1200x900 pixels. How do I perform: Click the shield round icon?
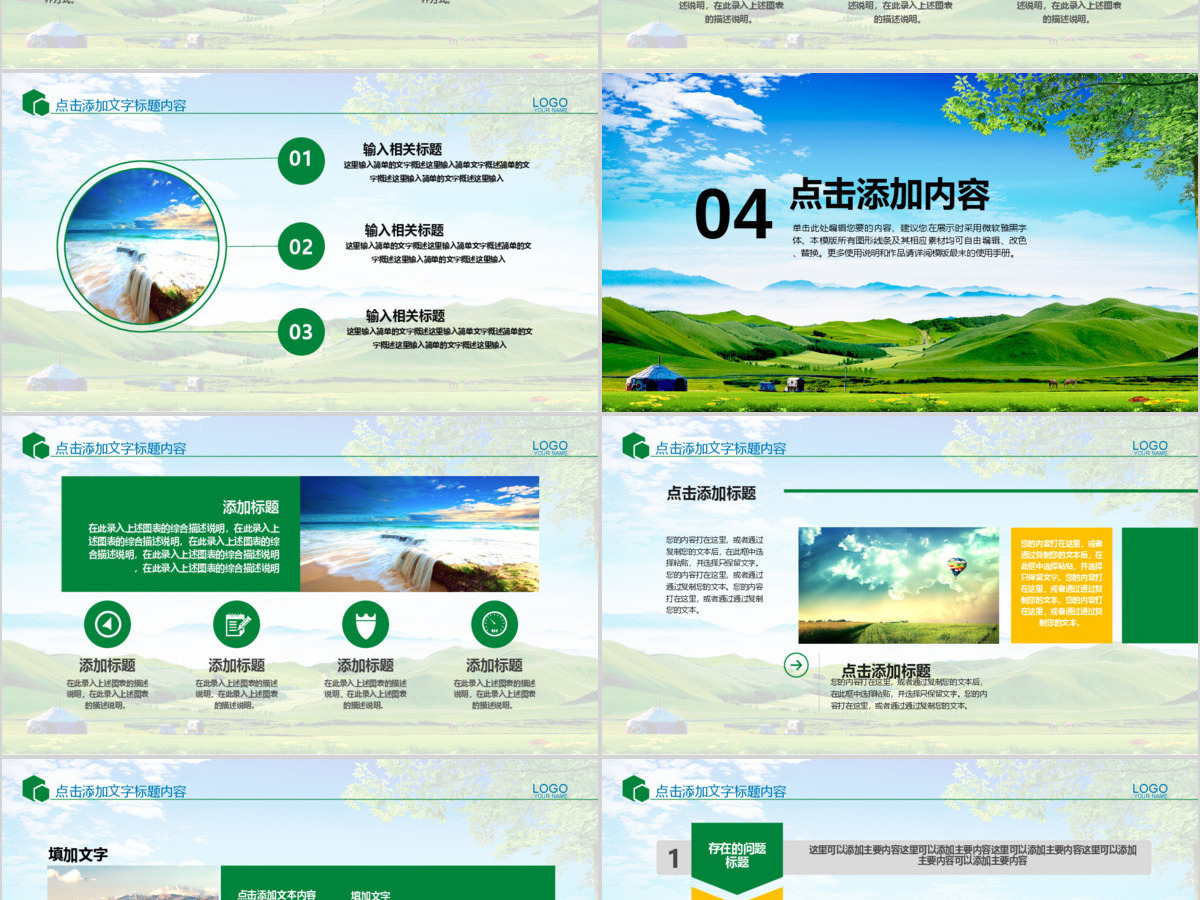click(366, 625)
